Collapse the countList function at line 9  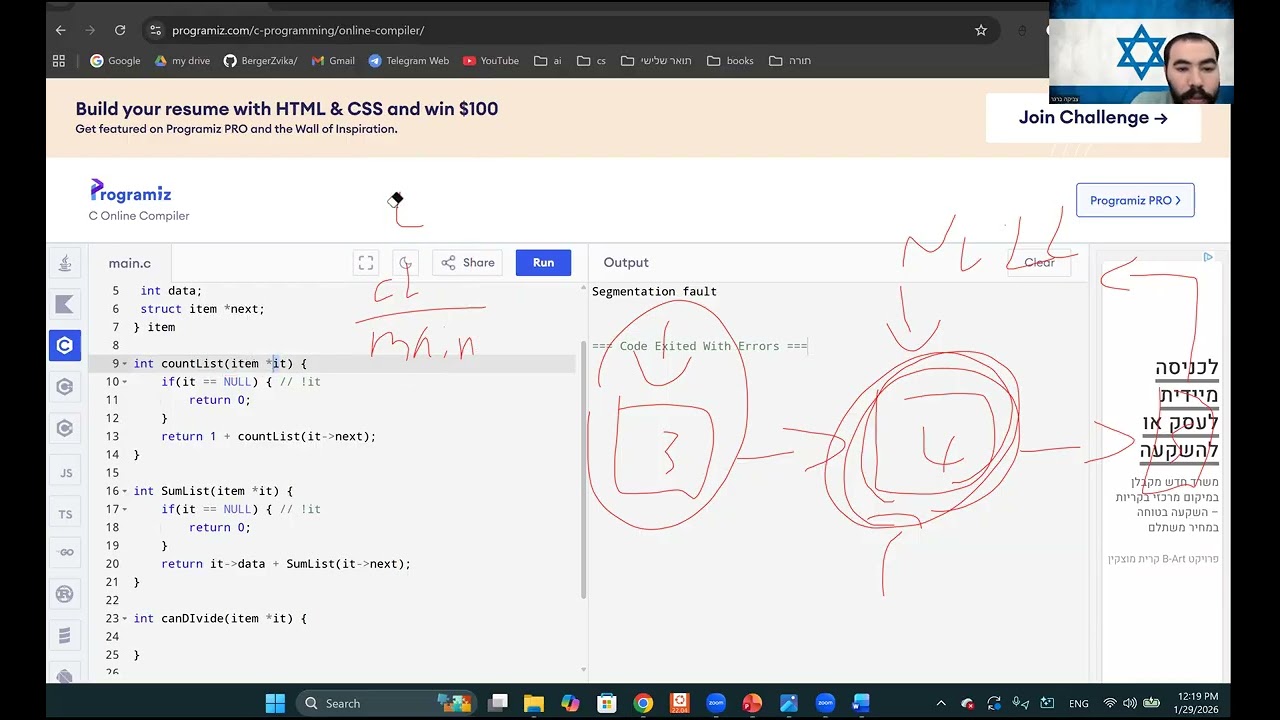click(x=125, y=364)
